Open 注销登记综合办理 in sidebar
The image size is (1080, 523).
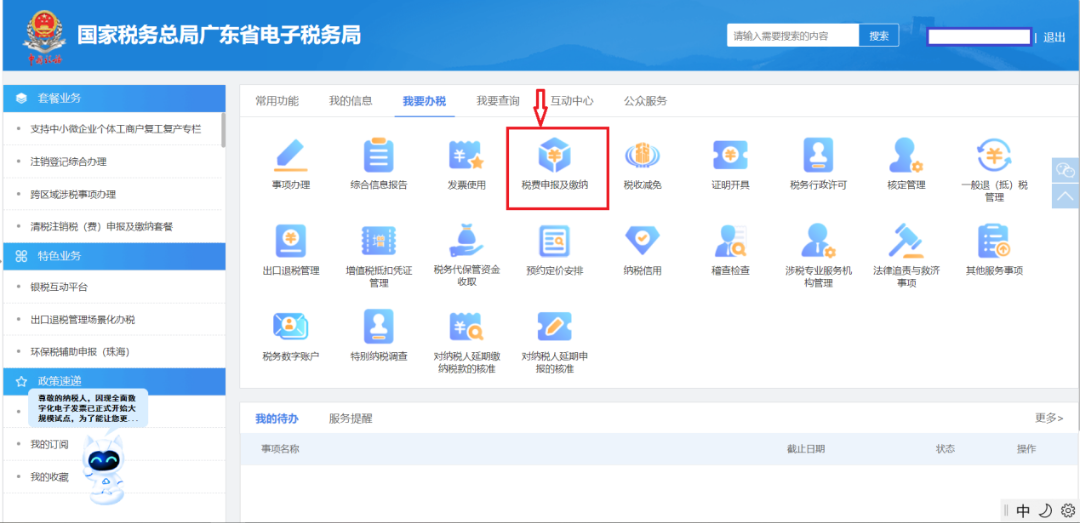[69, 161]
